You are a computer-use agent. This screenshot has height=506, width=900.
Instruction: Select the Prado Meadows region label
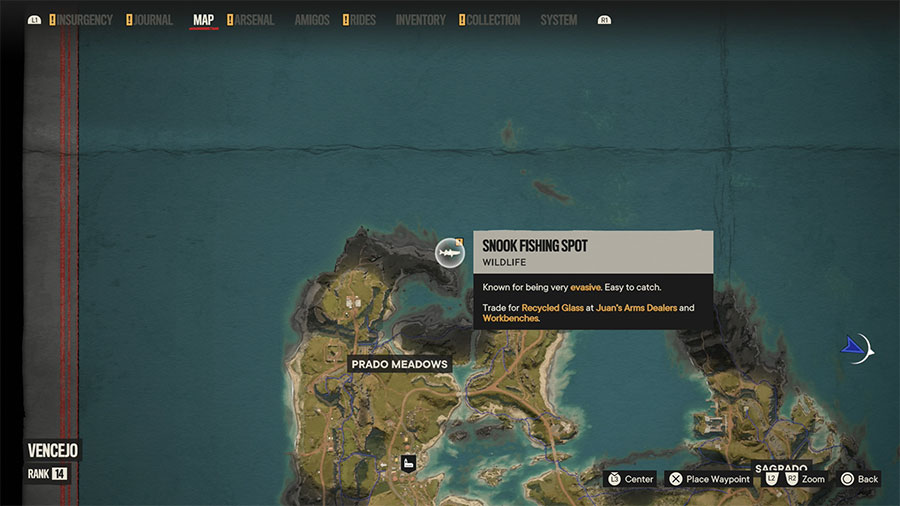(x=399, y=364)
